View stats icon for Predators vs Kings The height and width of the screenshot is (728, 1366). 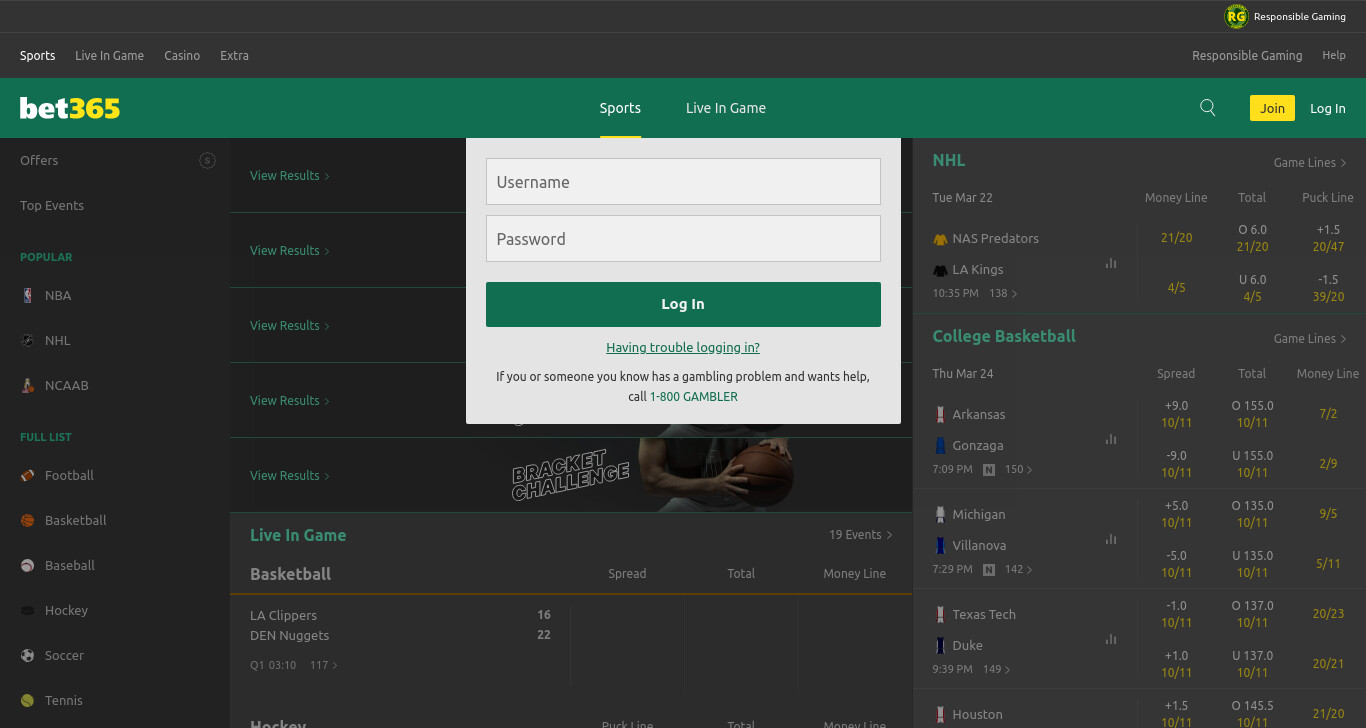click(x=1111, y=263)
